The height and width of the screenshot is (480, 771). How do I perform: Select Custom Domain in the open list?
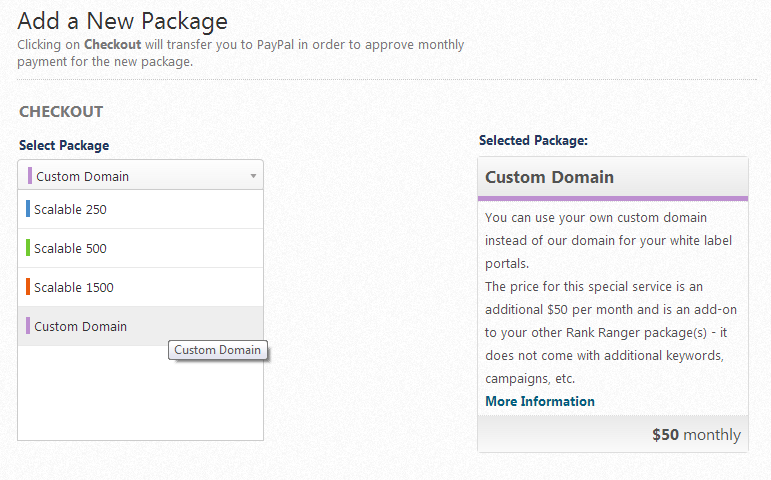pos(81,326)
